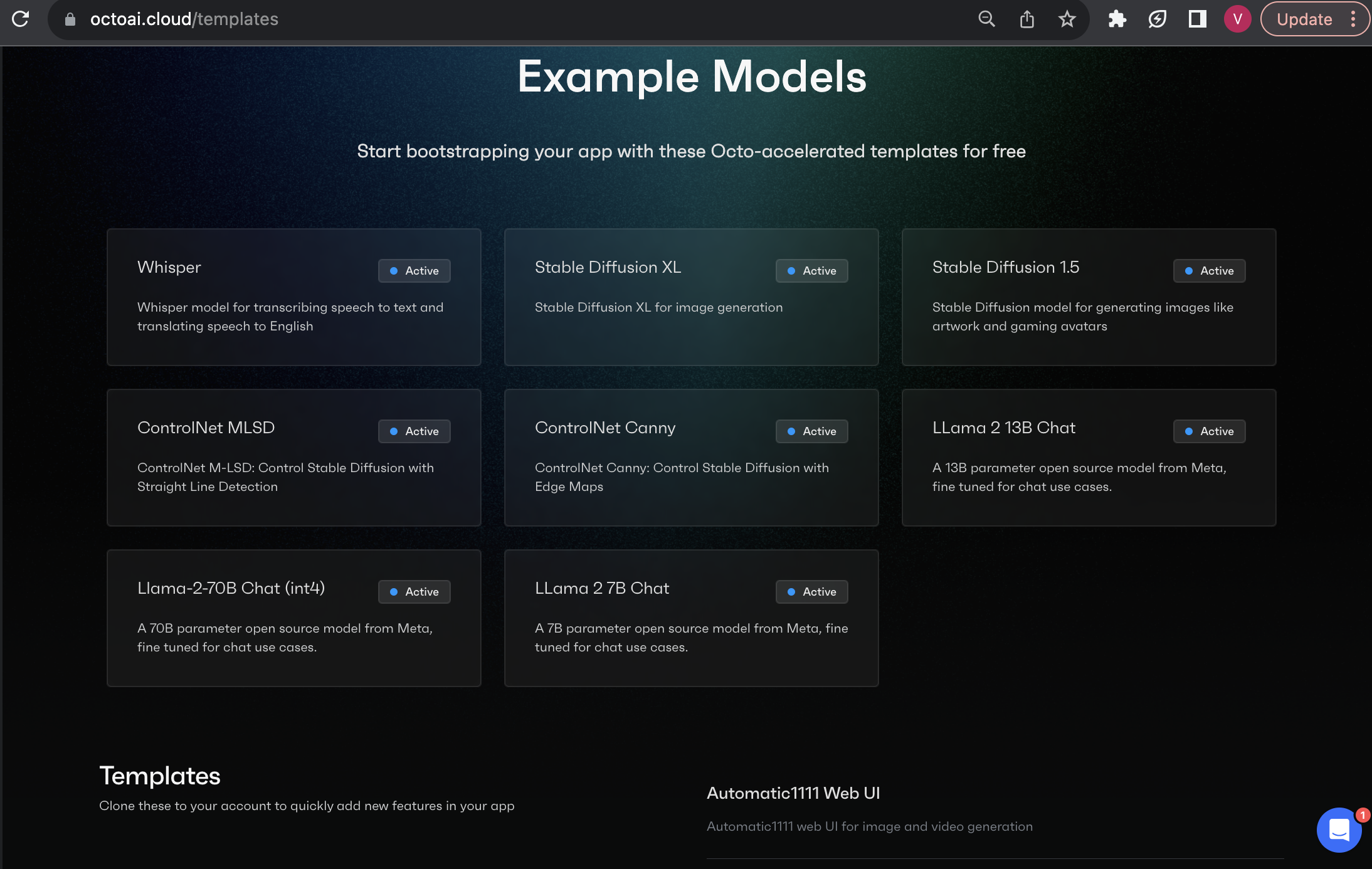The height and width of the screenshot is (869, 1372).
Task: Open the chat support bubble
Action: pyautogui.click(x=1339, y=830)
